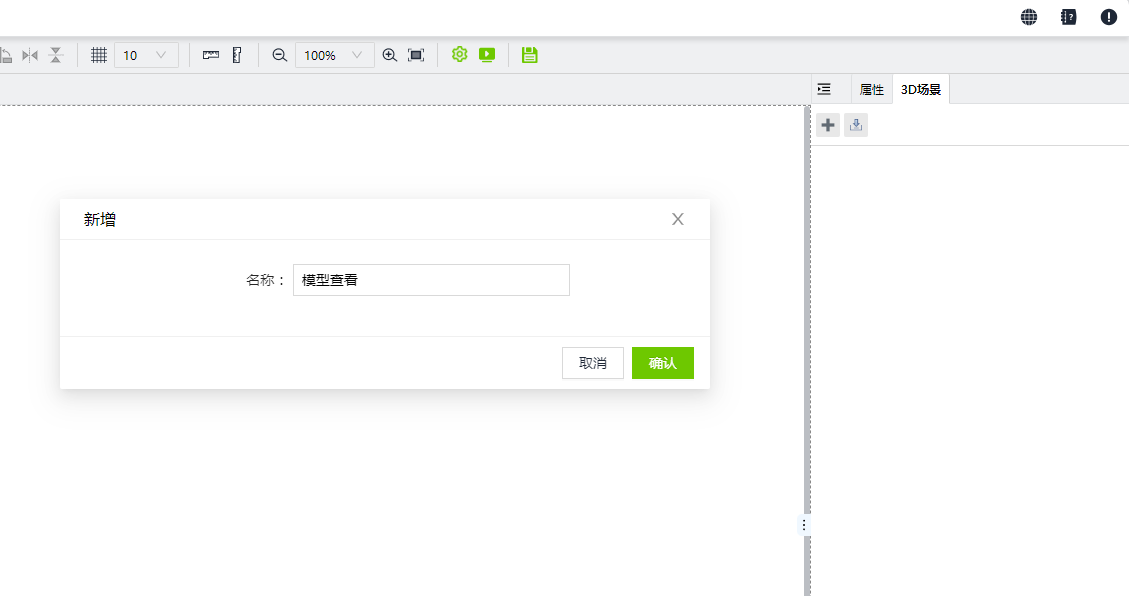Click the vertical flip icon

tap(56, 55)
